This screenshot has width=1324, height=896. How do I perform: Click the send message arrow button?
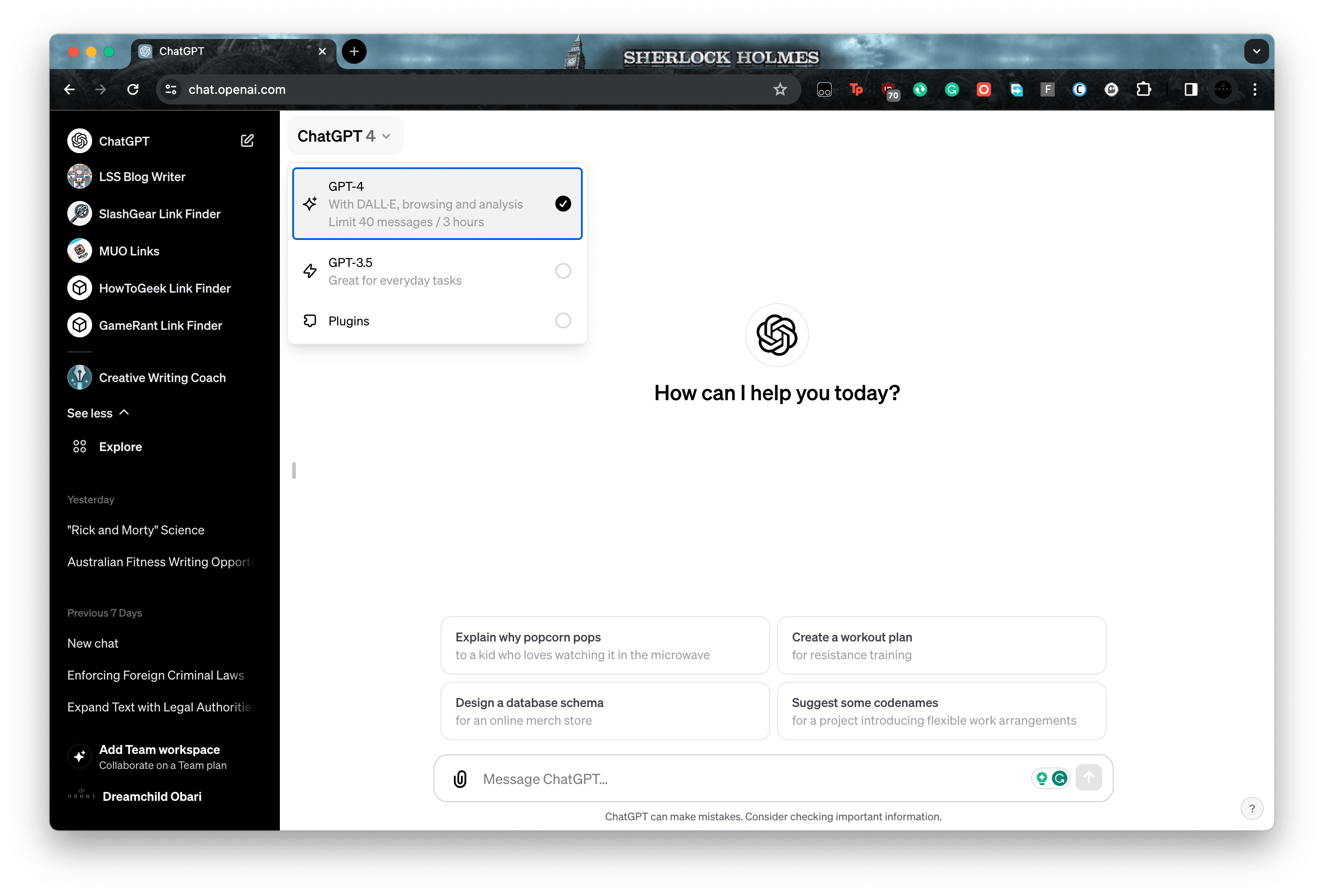pyautogui.click(x=1089, y=777)
